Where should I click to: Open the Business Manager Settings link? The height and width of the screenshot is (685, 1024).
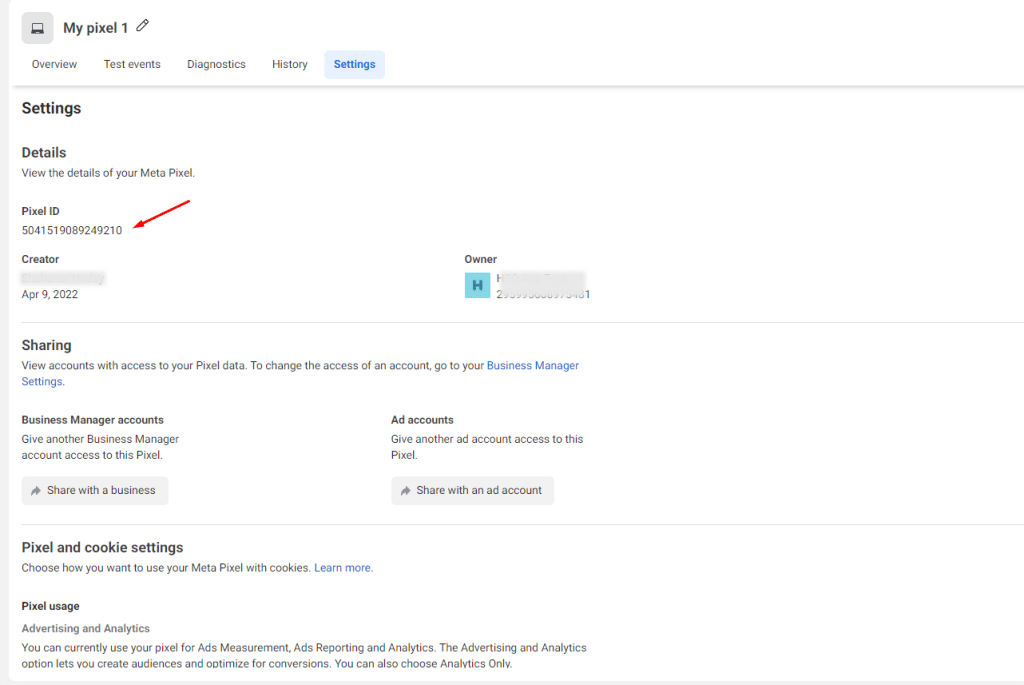click(532, 366)
